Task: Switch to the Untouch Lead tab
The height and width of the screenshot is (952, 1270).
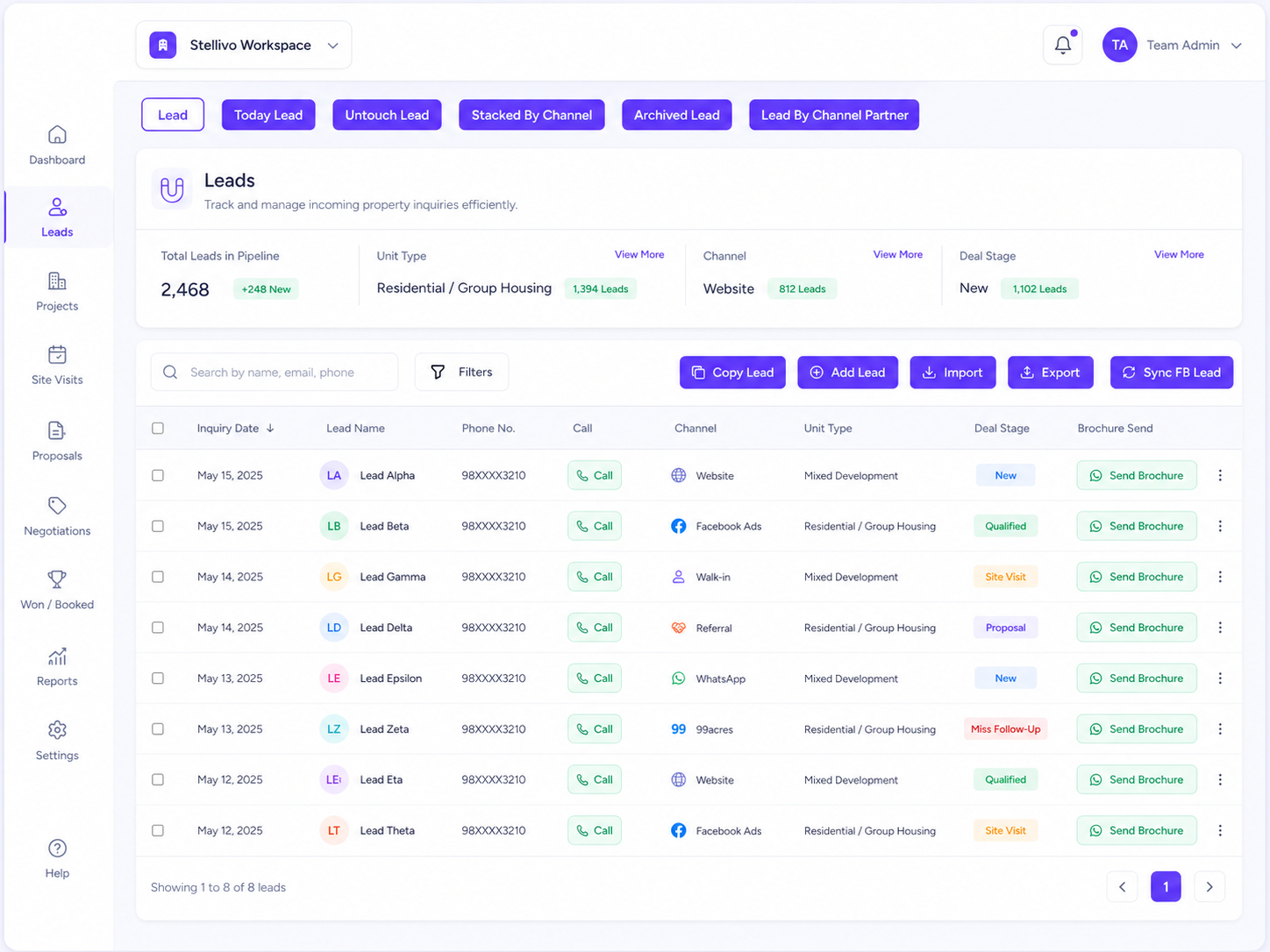Action: click(387, 115)
